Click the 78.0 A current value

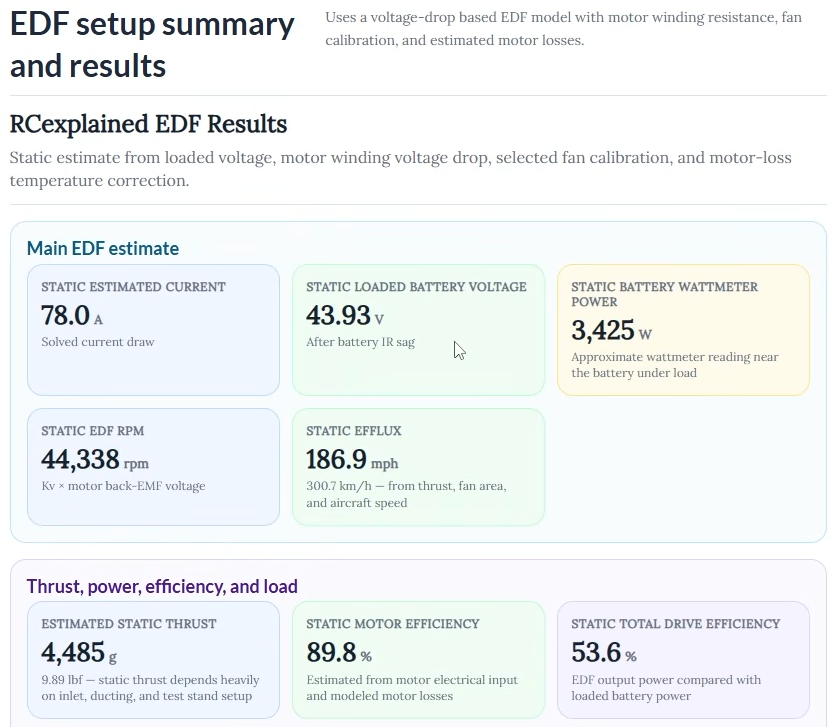pos(72,315)
